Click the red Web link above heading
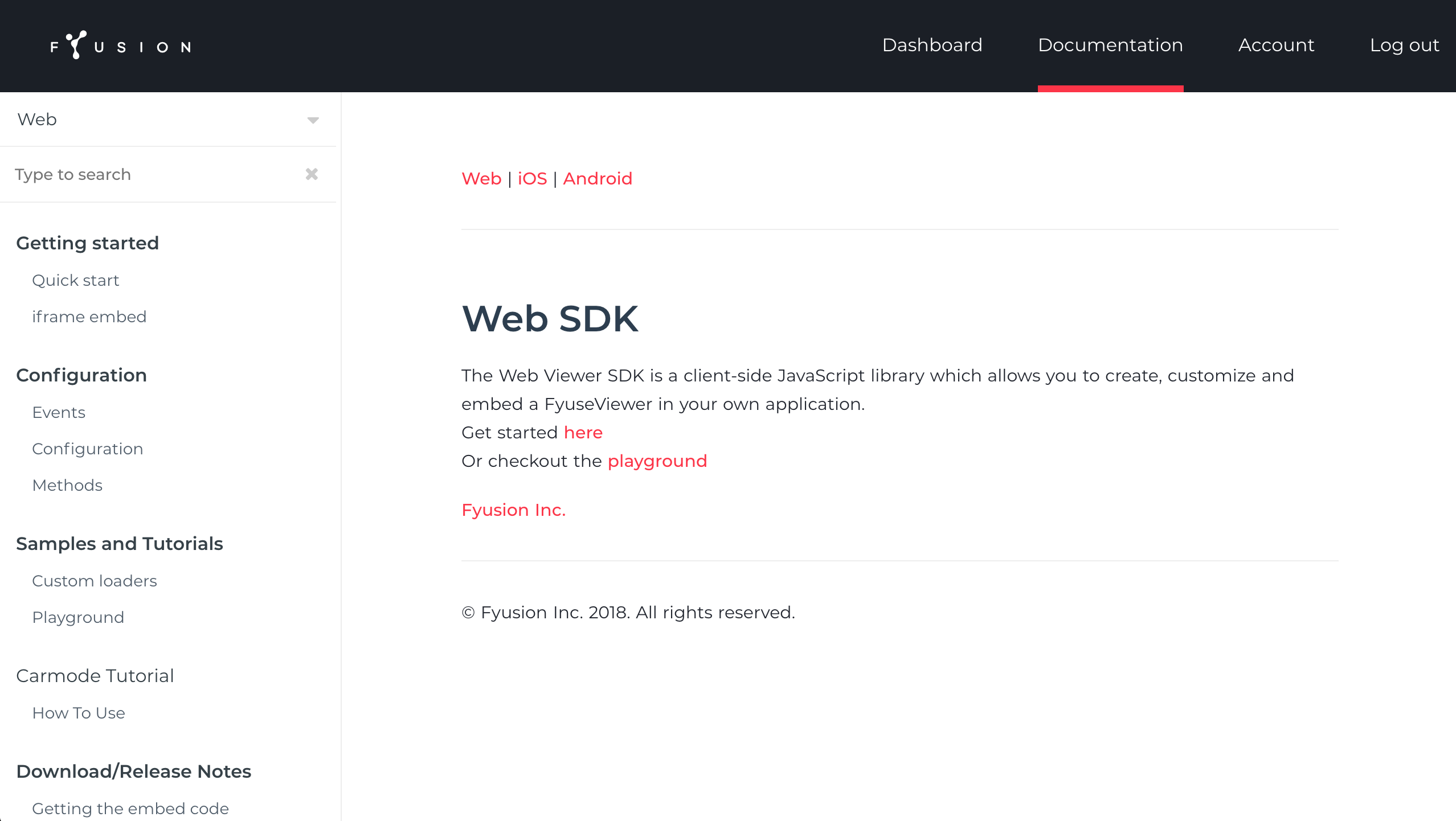Viewport: 1456px width, 821px height. (x=481, y=179)
